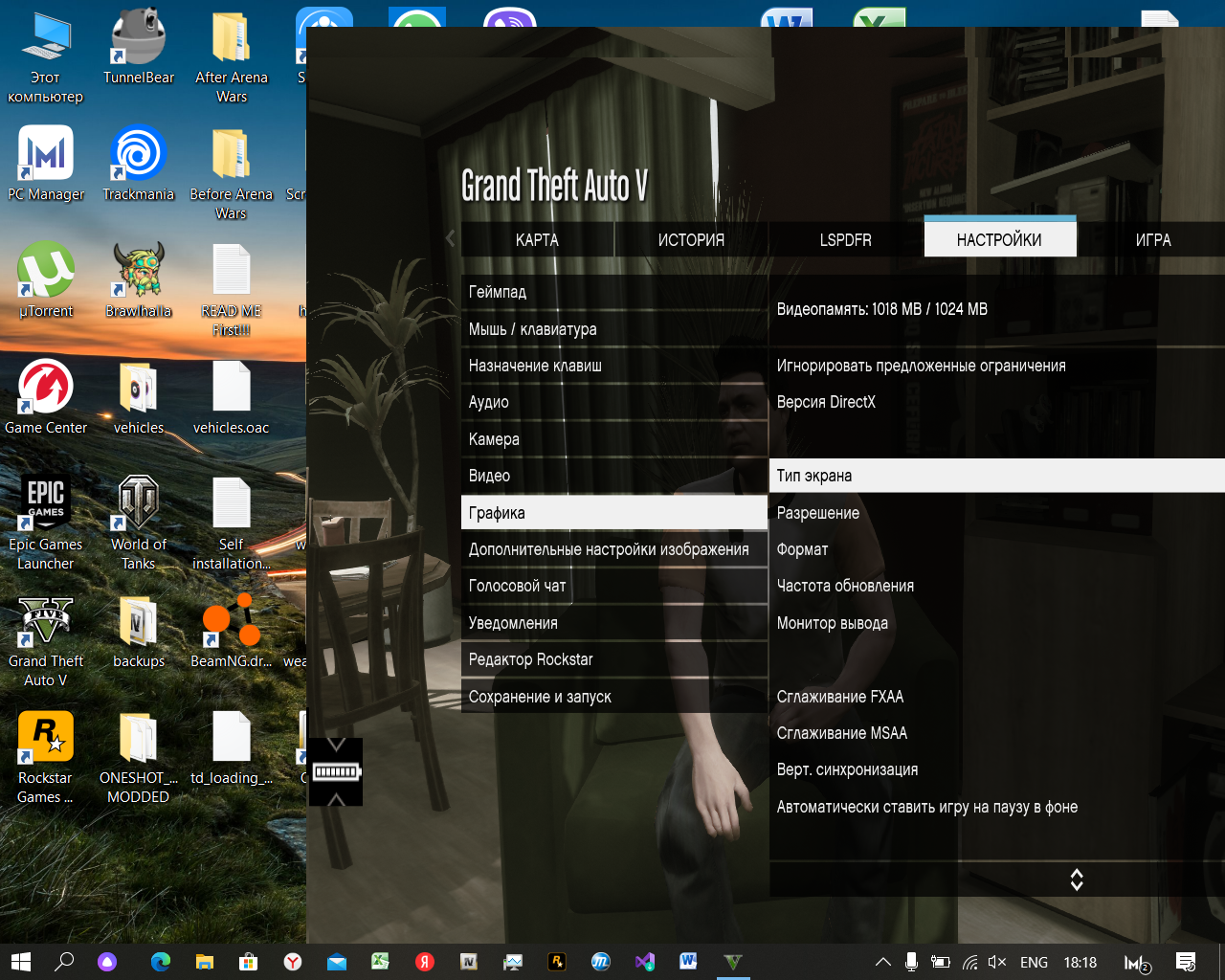Open the Аудио settings category
This screenshot has width=1225, height=980.
pos(614,402)
